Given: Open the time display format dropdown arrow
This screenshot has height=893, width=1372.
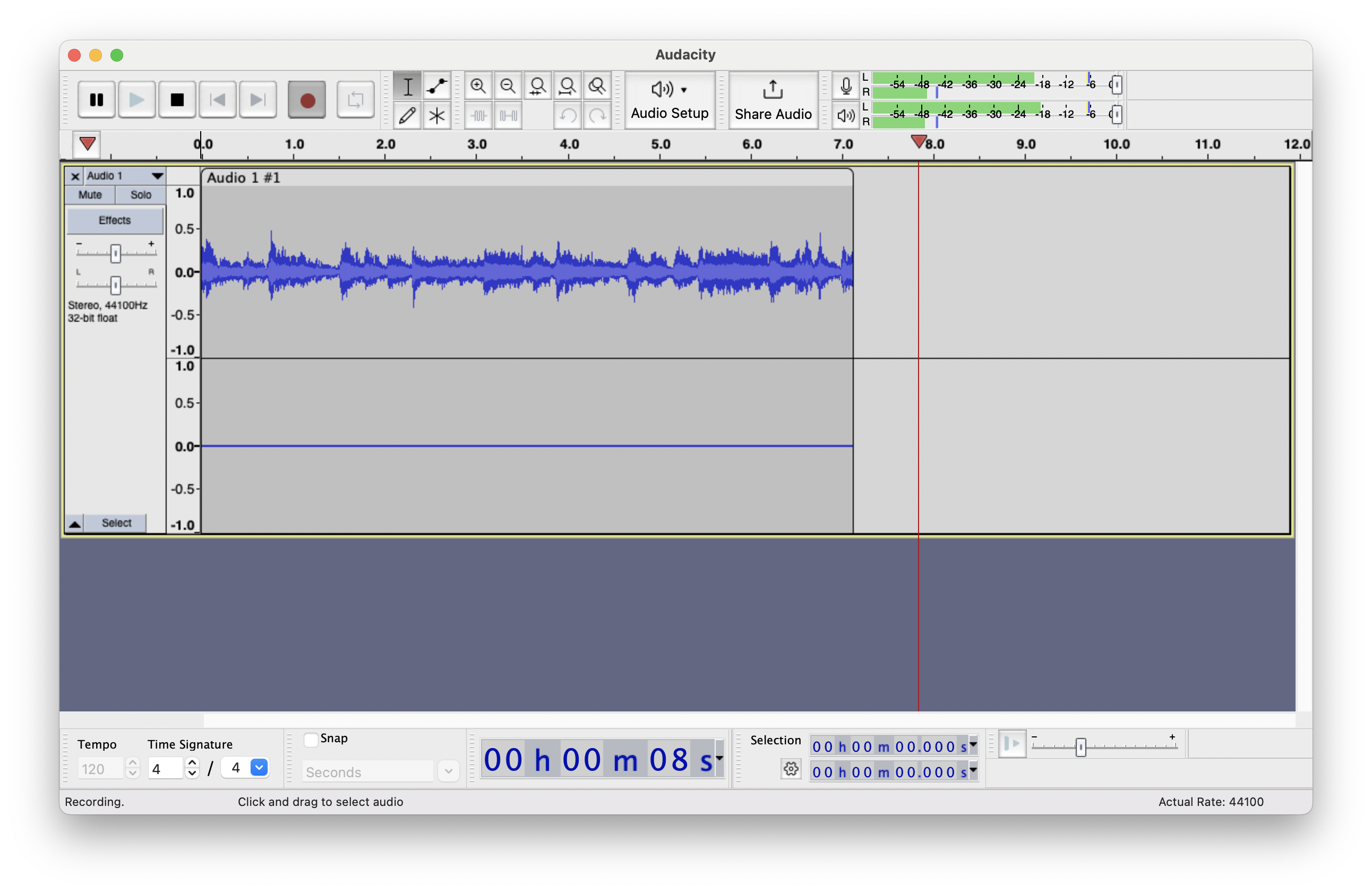Looking at the screenshot, I should coord(719,759).
